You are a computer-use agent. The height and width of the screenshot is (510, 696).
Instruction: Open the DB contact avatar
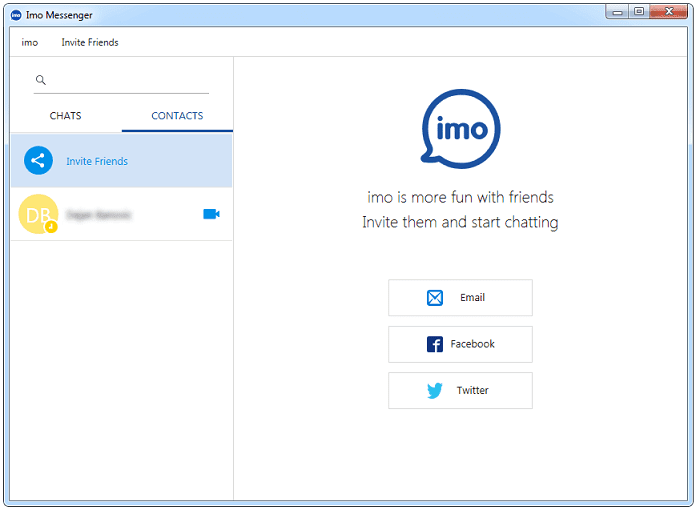(x=38, y=214)
